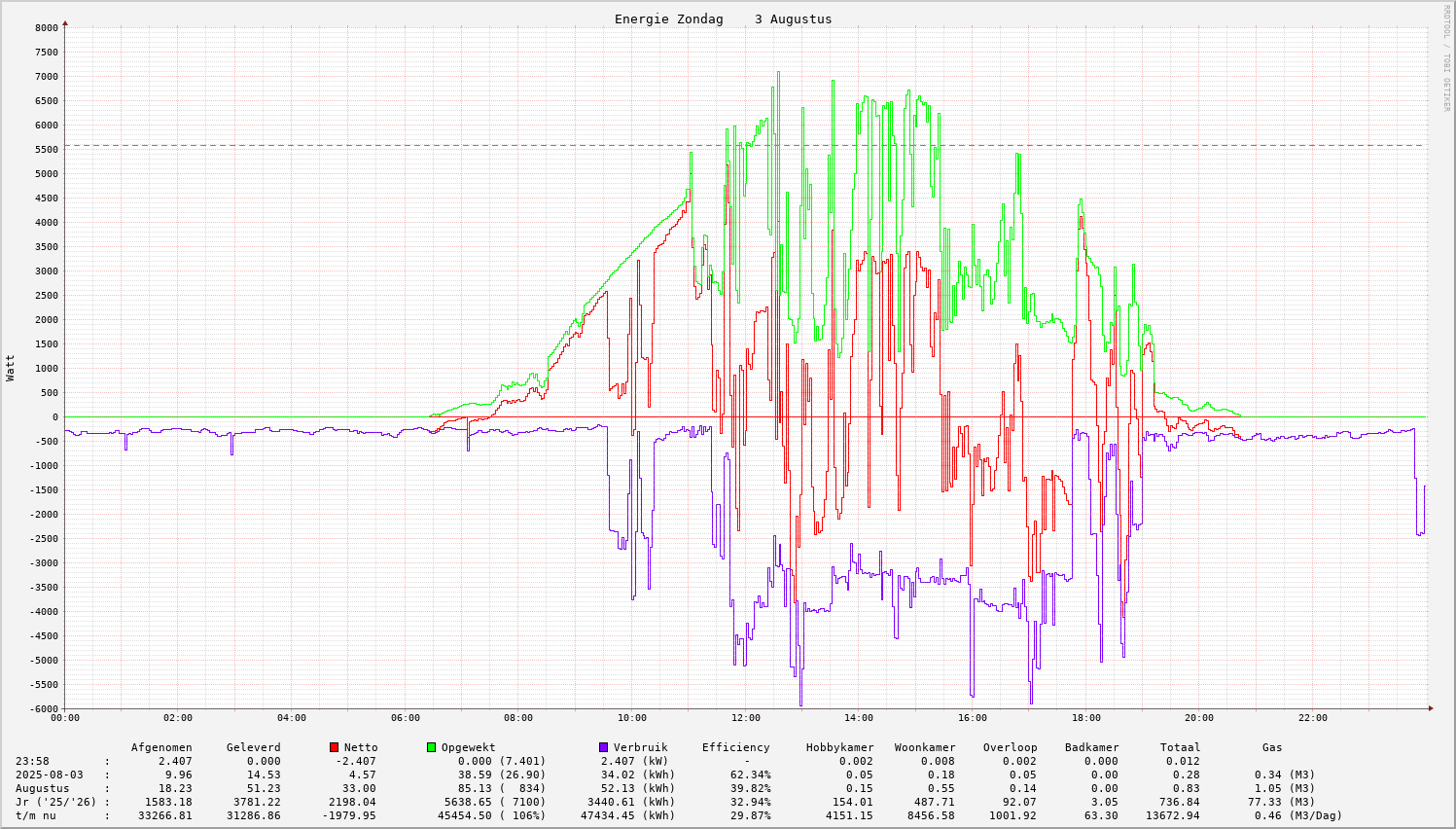The image size is (1456, 829).
Task: Click the t/m nu row label
Action: pyautogui.click(x=35, y=815)
